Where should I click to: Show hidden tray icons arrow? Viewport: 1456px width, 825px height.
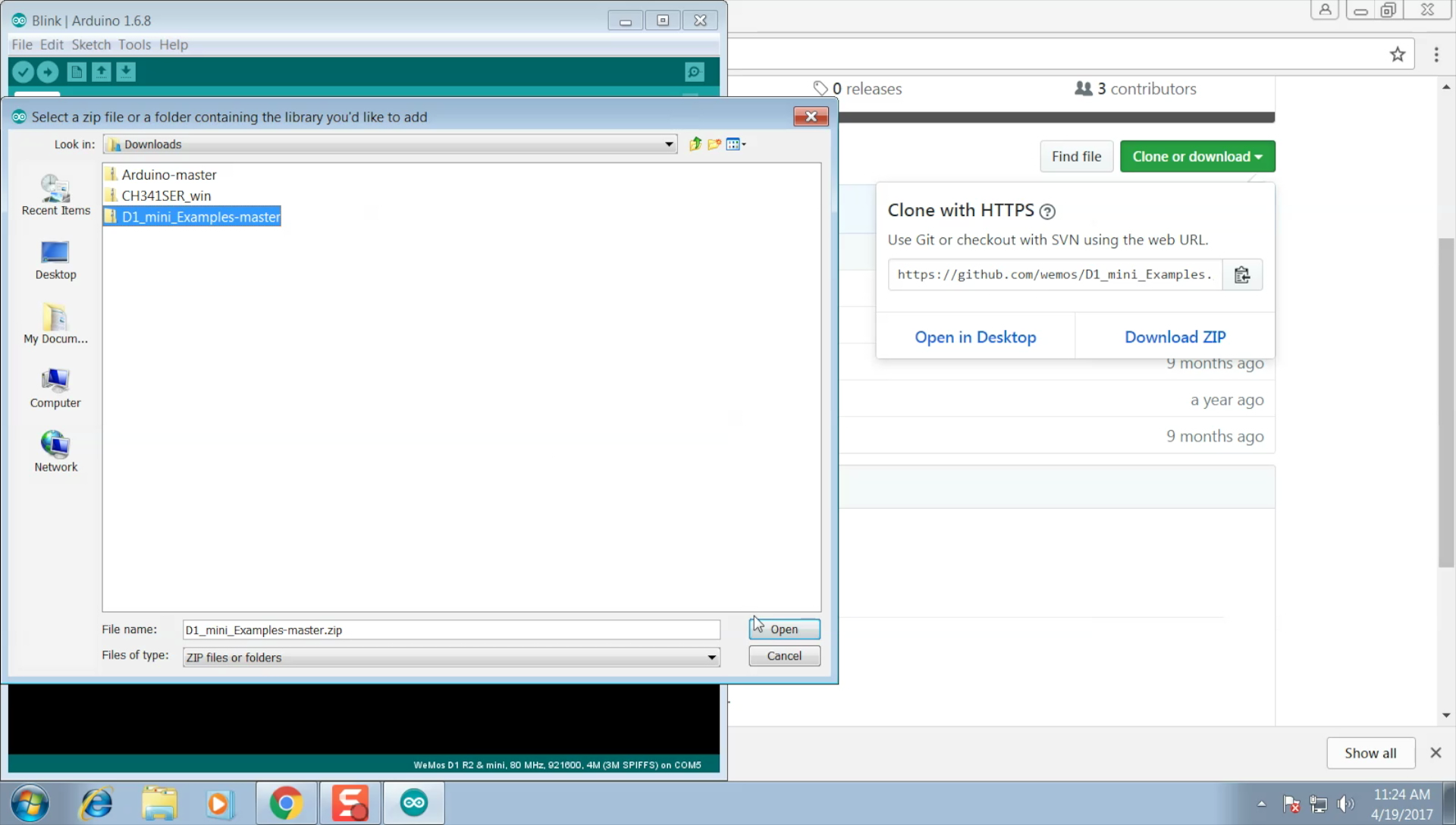tap(1261, 804)
